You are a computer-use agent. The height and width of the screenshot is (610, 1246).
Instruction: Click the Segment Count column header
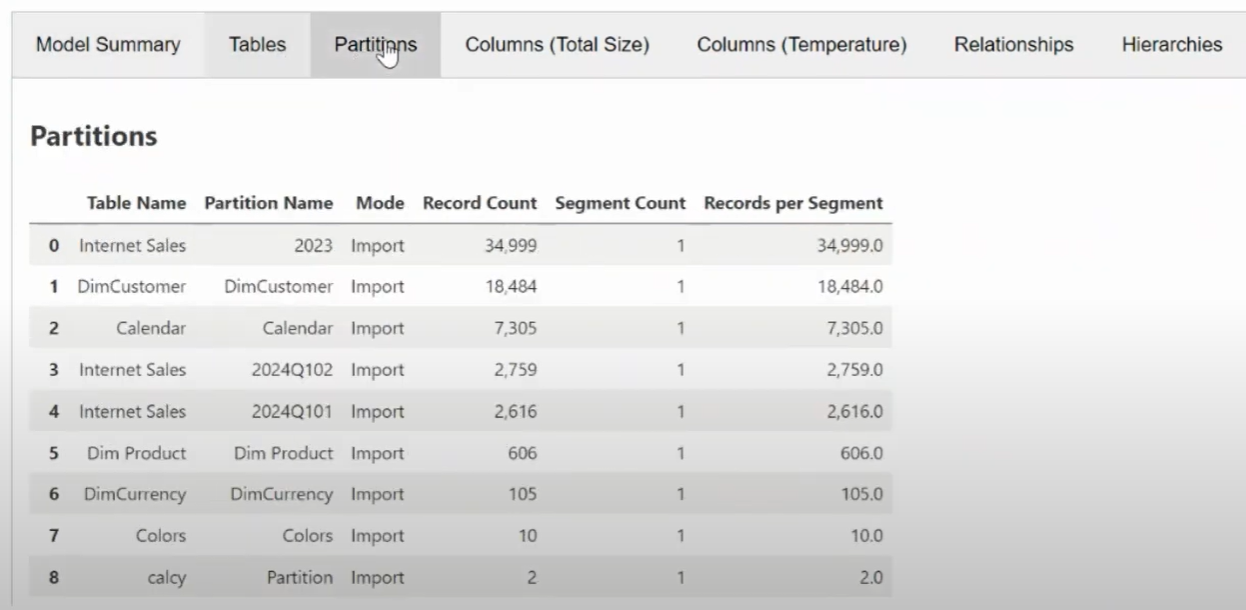(620, 203)
